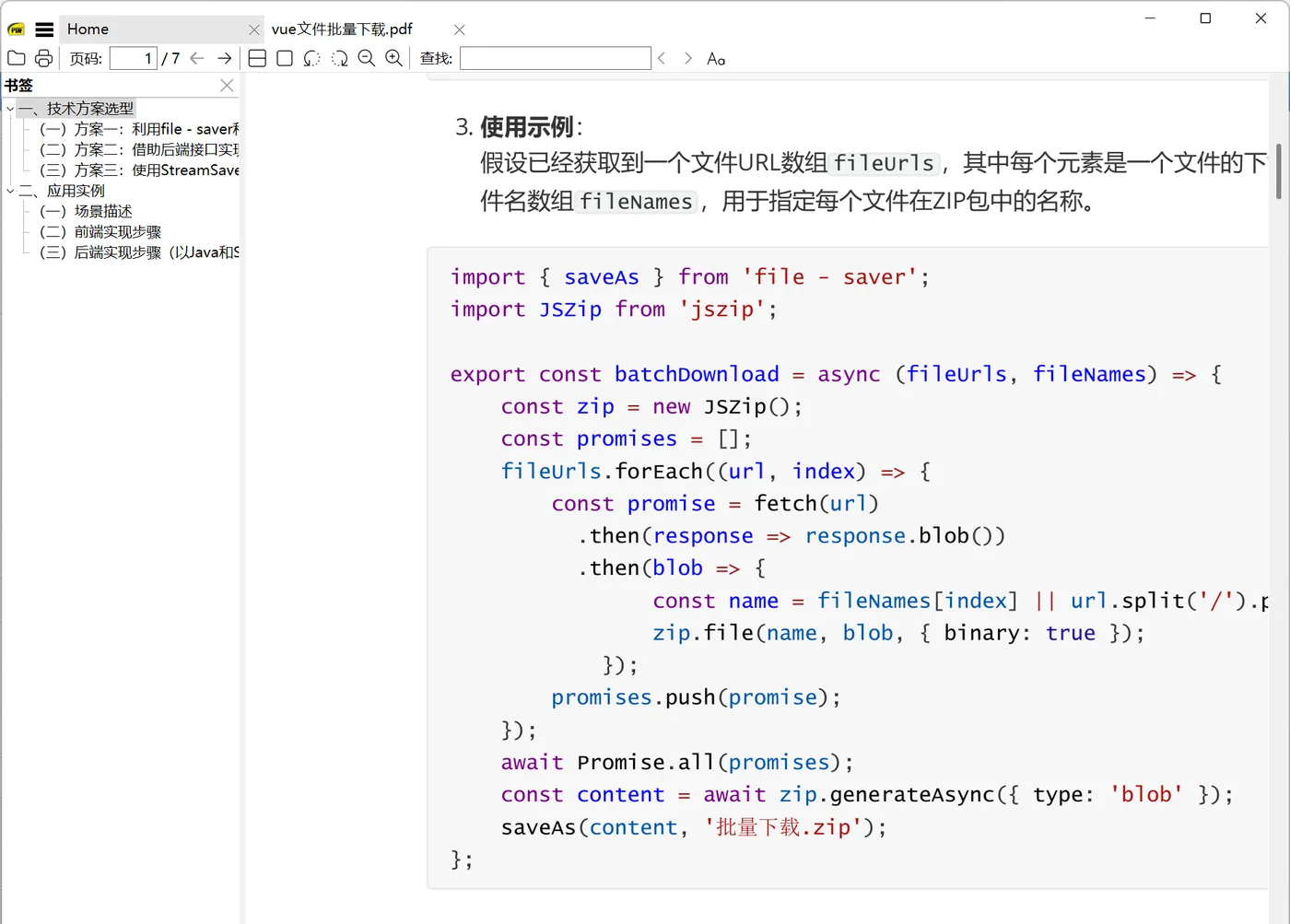Open bookmark 方案一: 利用file - saver
Image resolution: width=1290 pixels, height=924 pixels.
[x=139, y=129]
